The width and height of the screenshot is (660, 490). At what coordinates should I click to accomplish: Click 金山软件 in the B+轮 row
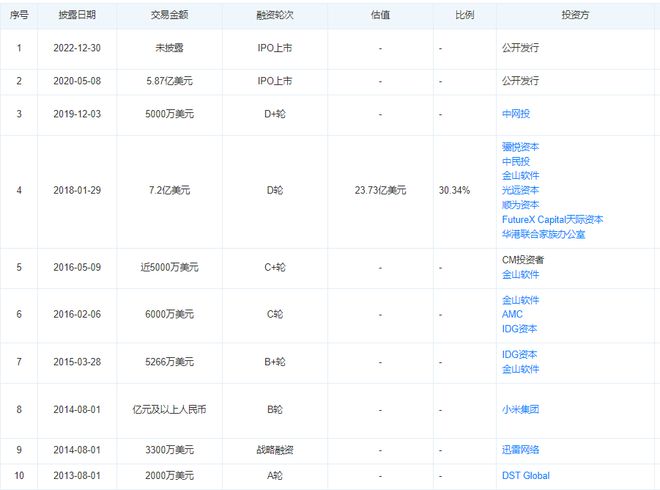(x=520, y=369)
